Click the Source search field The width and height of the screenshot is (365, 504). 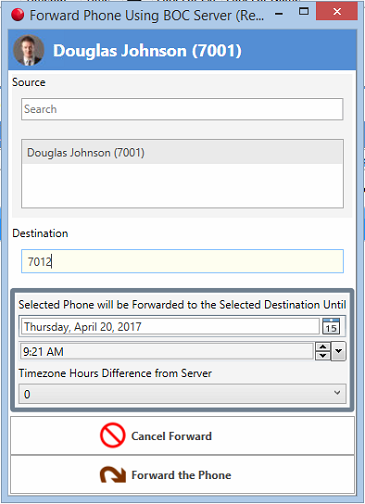(x=182, y=109)
